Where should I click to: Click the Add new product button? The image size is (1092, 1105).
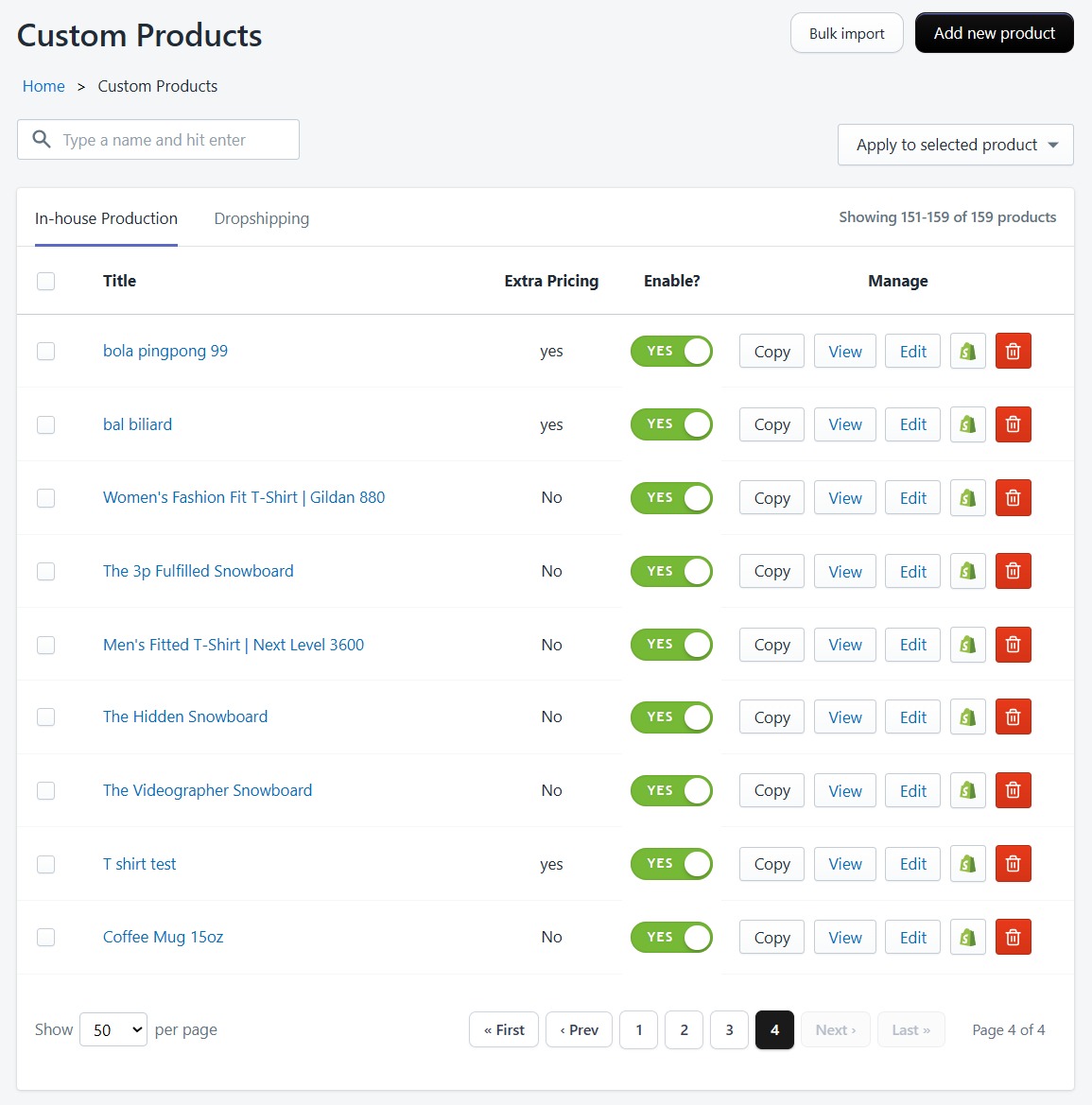[x=994, y=32]
